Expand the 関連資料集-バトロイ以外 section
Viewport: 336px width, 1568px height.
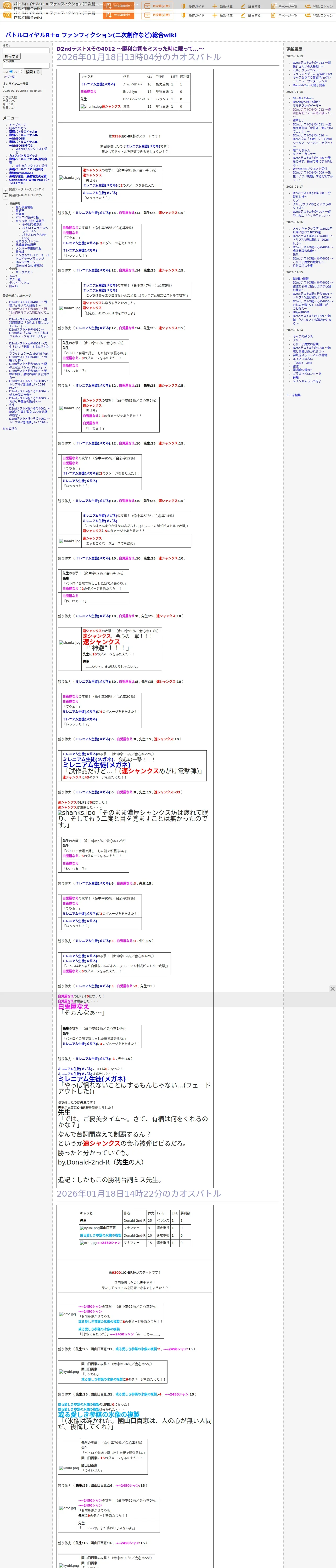coord(5,196)
